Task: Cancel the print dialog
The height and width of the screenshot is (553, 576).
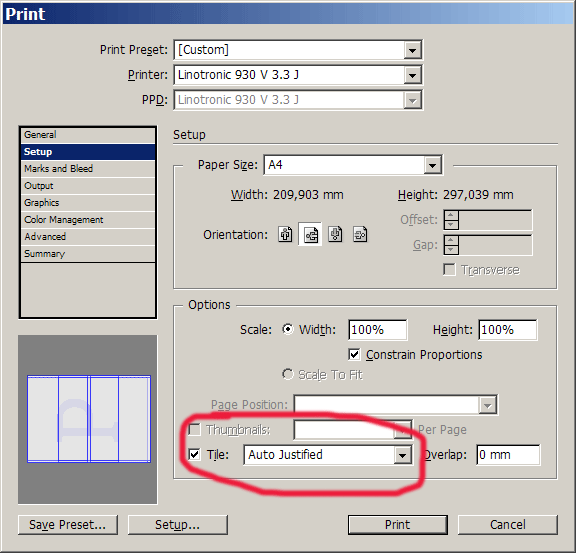Action: [x=508, y=525]
